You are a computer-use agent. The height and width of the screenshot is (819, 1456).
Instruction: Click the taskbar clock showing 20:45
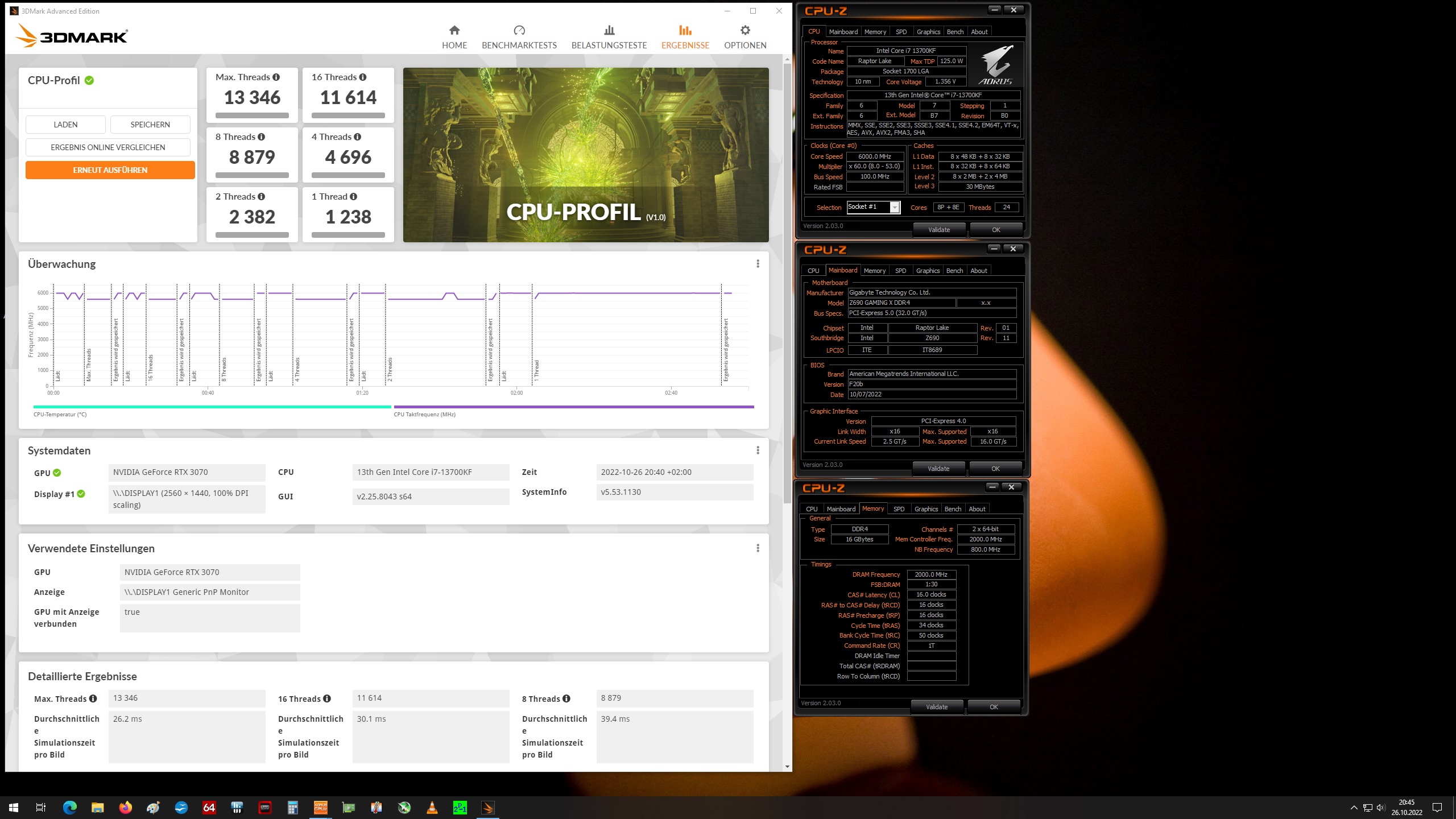click(x=1407, y=808)
